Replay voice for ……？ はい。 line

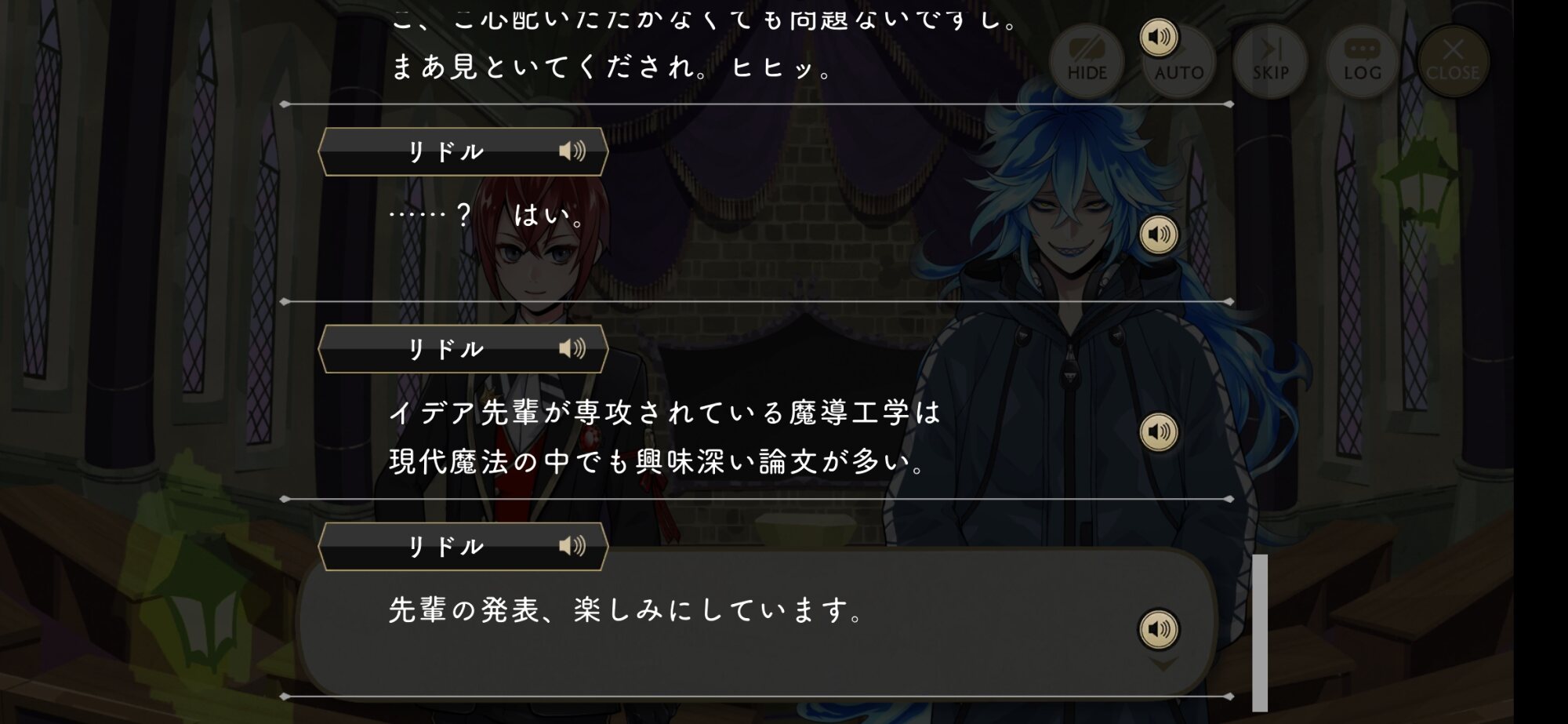pyautogui.click(x=1159, y=234)
